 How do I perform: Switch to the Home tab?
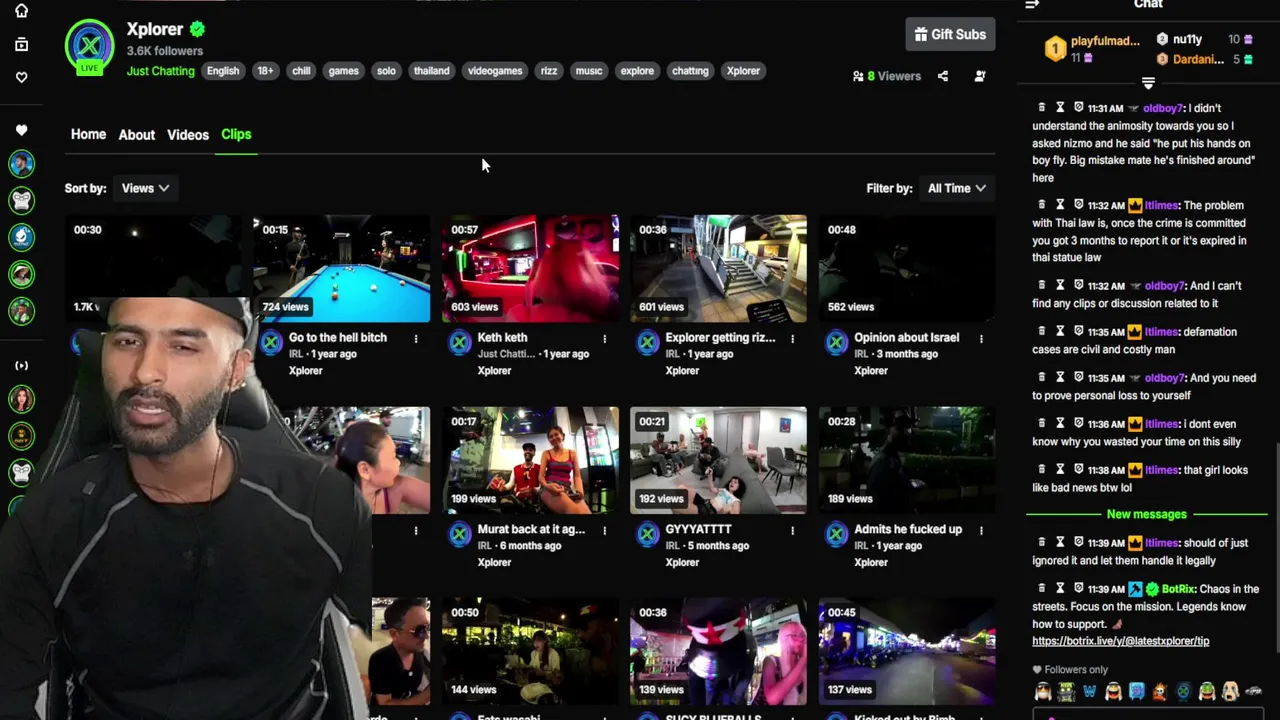(x=88, y=134)
